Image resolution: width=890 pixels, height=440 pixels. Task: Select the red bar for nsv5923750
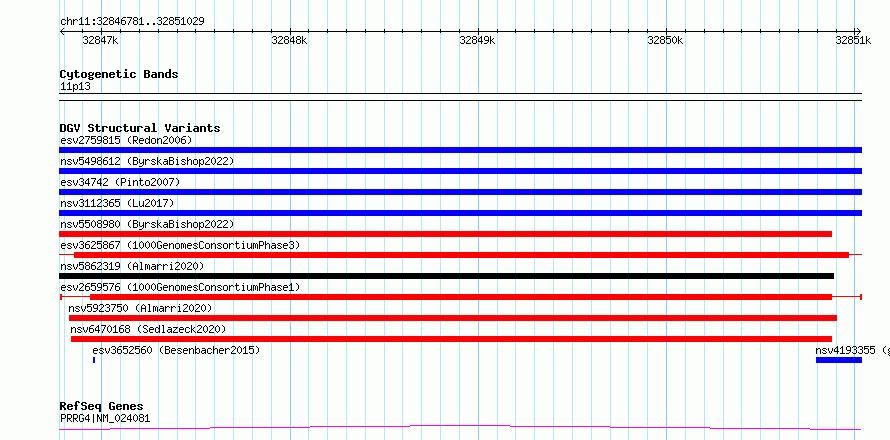[453, 318]
